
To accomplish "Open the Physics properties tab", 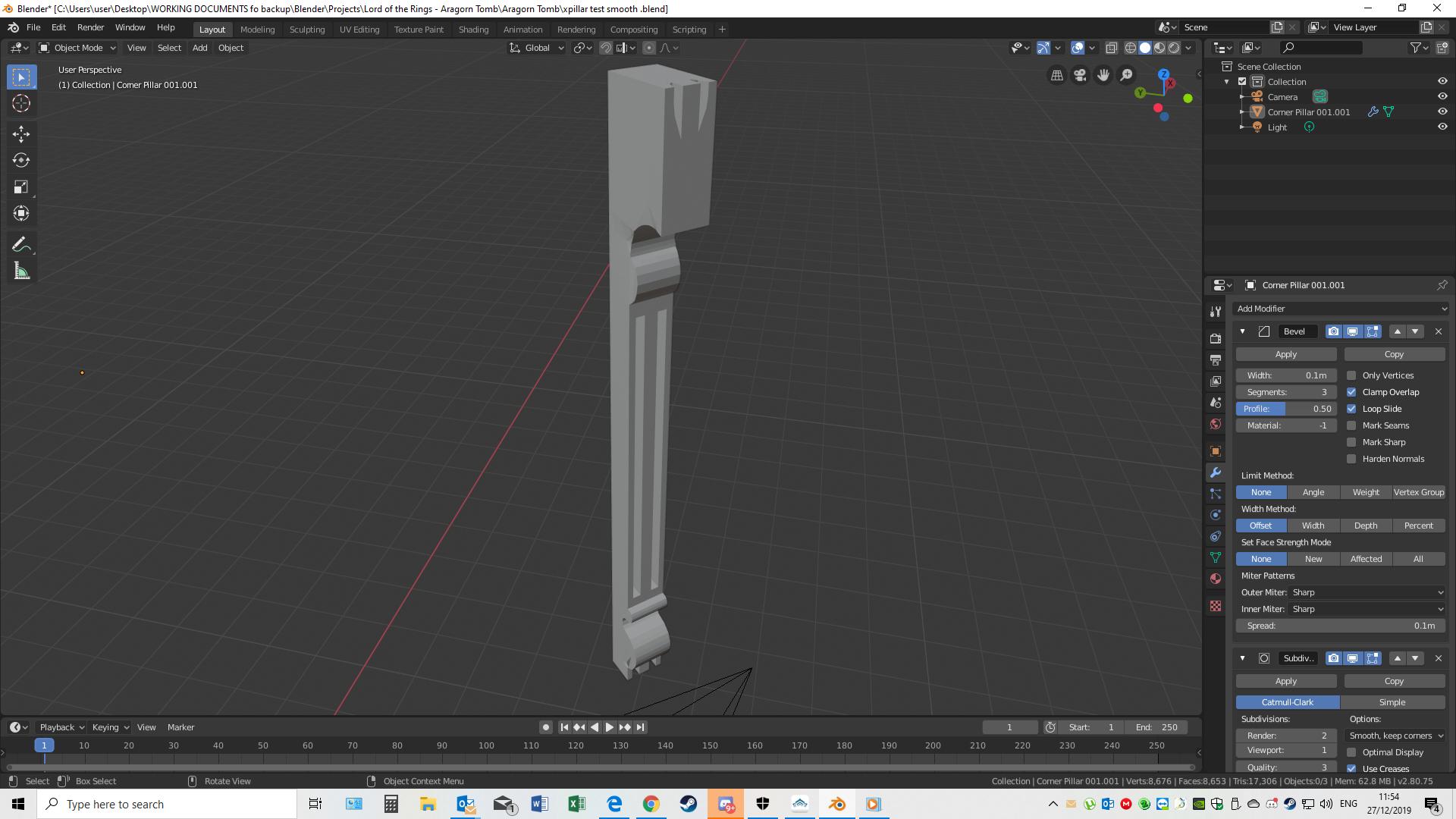I will (1216, 515).
